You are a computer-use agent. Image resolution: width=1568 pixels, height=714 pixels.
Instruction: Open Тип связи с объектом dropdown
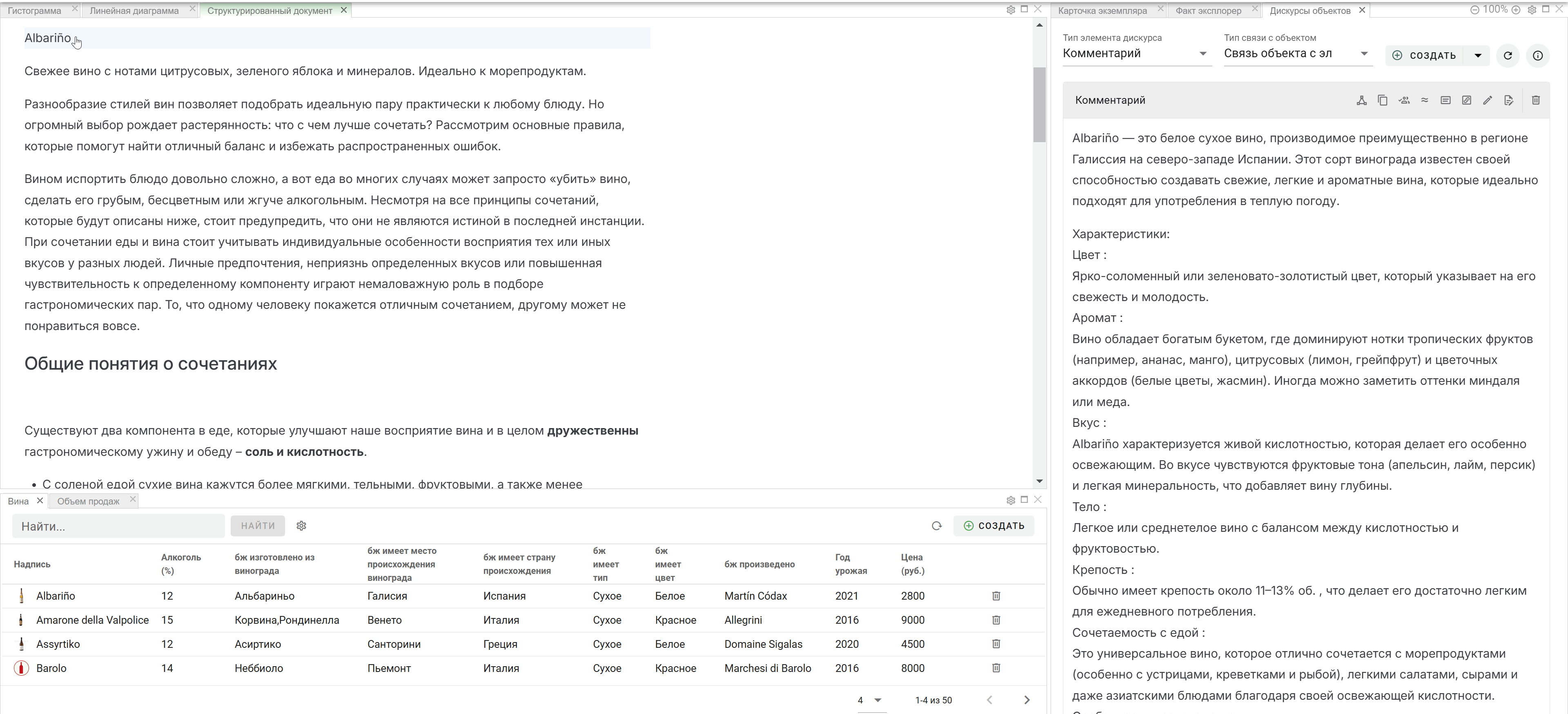tap(1297, 54)
